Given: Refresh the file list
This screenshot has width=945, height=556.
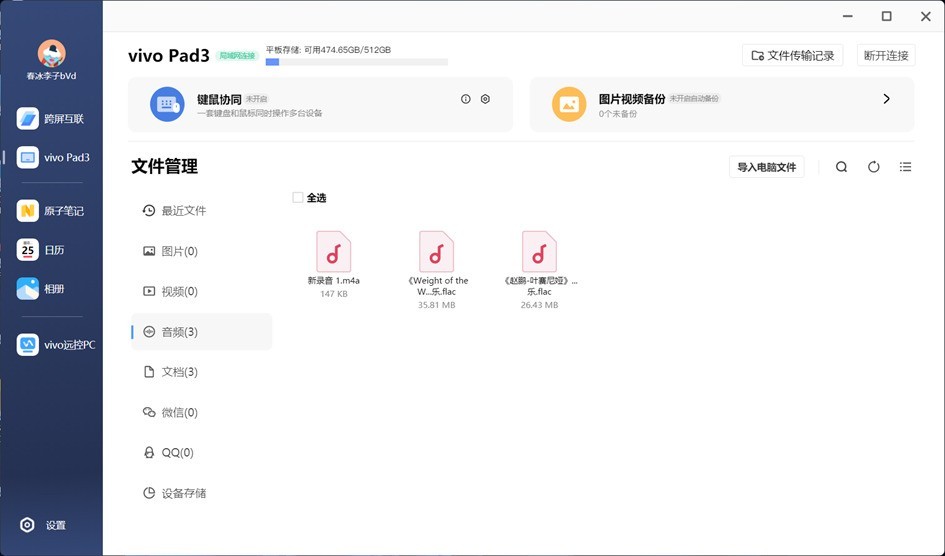Looking at the screenshot, I should pyautogui.click(x=873, y=167).
